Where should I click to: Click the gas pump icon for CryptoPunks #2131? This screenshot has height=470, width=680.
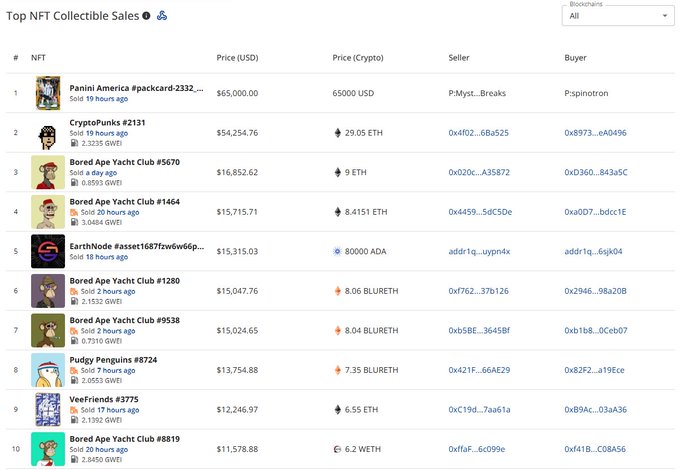[x=74, y=143]
